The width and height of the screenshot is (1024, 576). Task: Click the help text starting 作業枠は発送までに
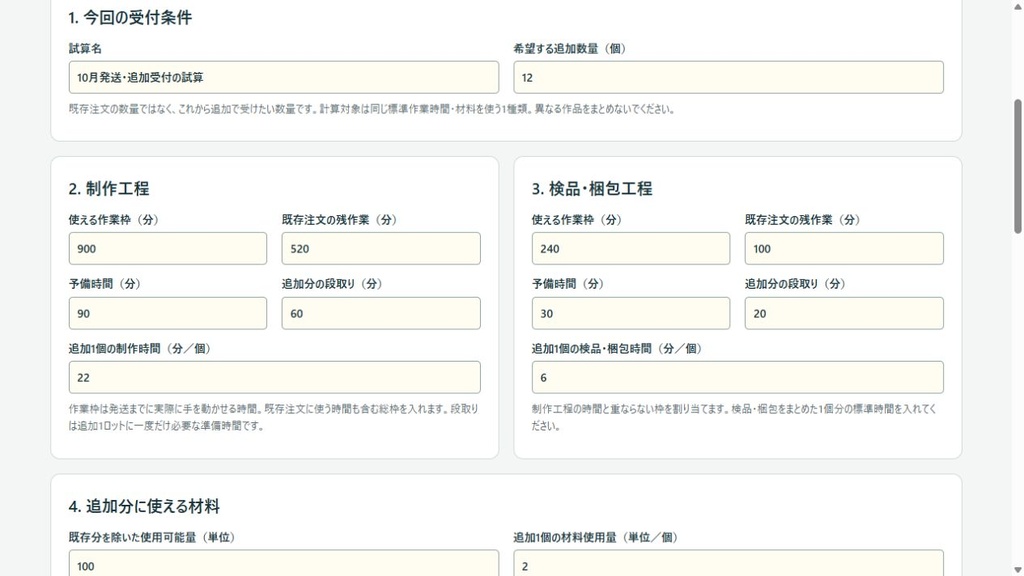tap(274, 417)
